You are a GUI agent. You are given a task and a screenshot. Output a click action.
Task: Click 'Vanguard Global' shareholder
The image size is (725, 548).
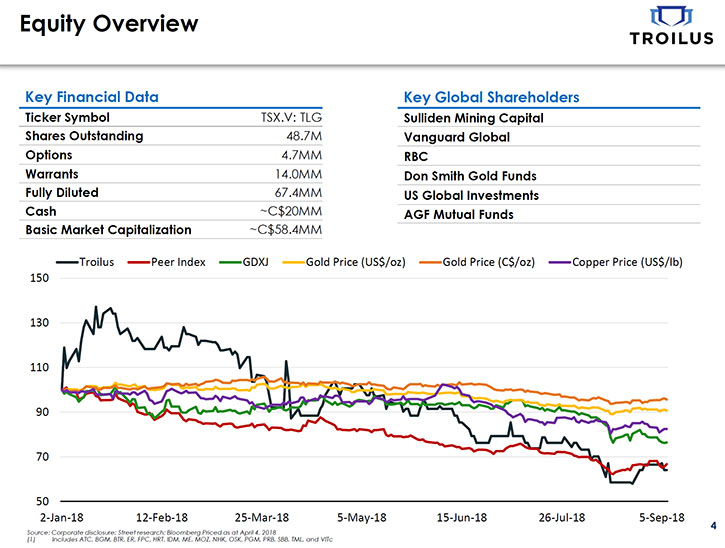click(457, 137)
